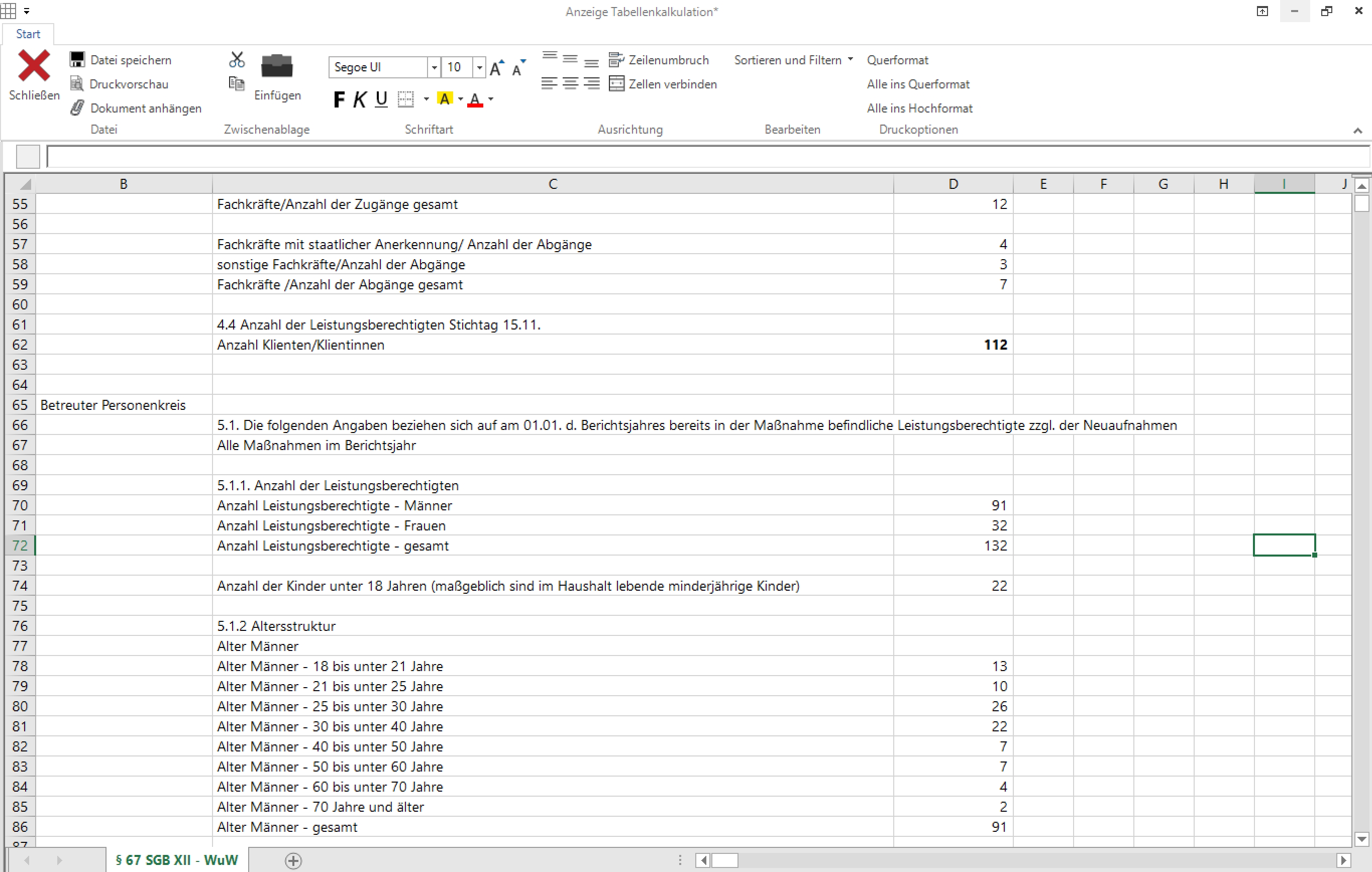
Task: Toggle italic K formatting
Action: click(x=360, y=99)
